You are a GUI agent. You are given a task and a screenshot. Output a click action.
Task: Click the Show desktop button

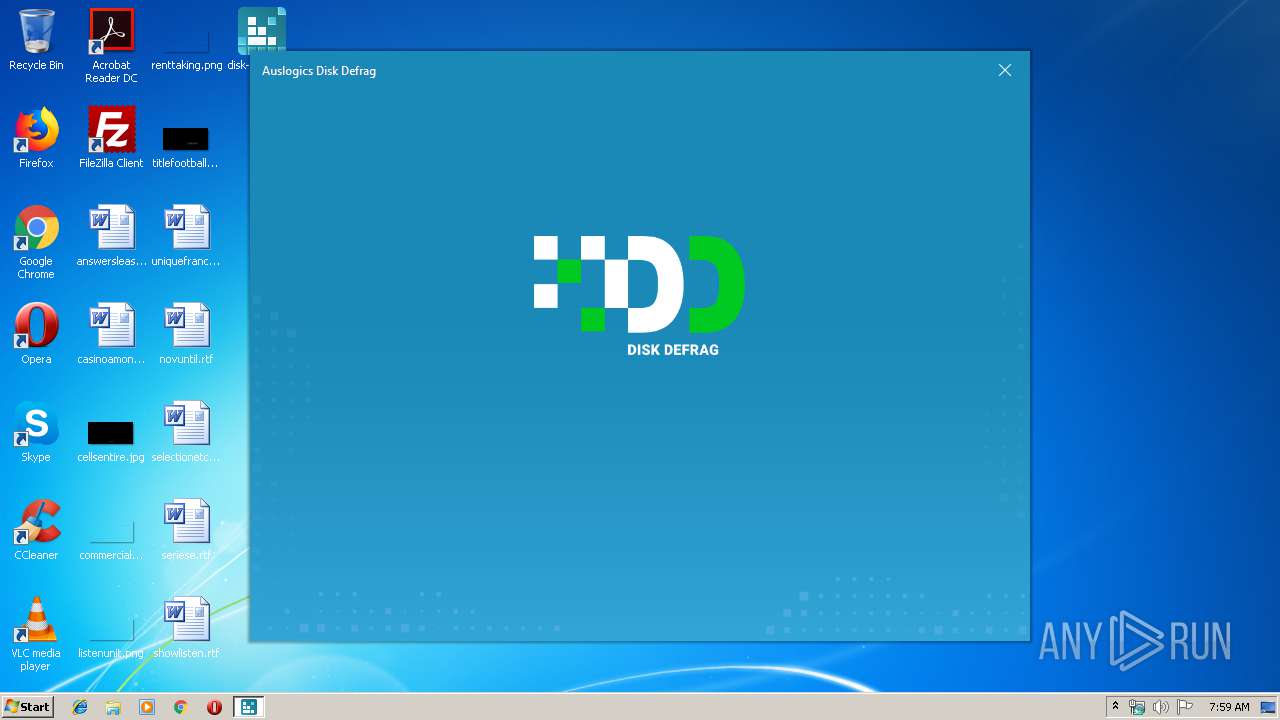(1268, 707)
